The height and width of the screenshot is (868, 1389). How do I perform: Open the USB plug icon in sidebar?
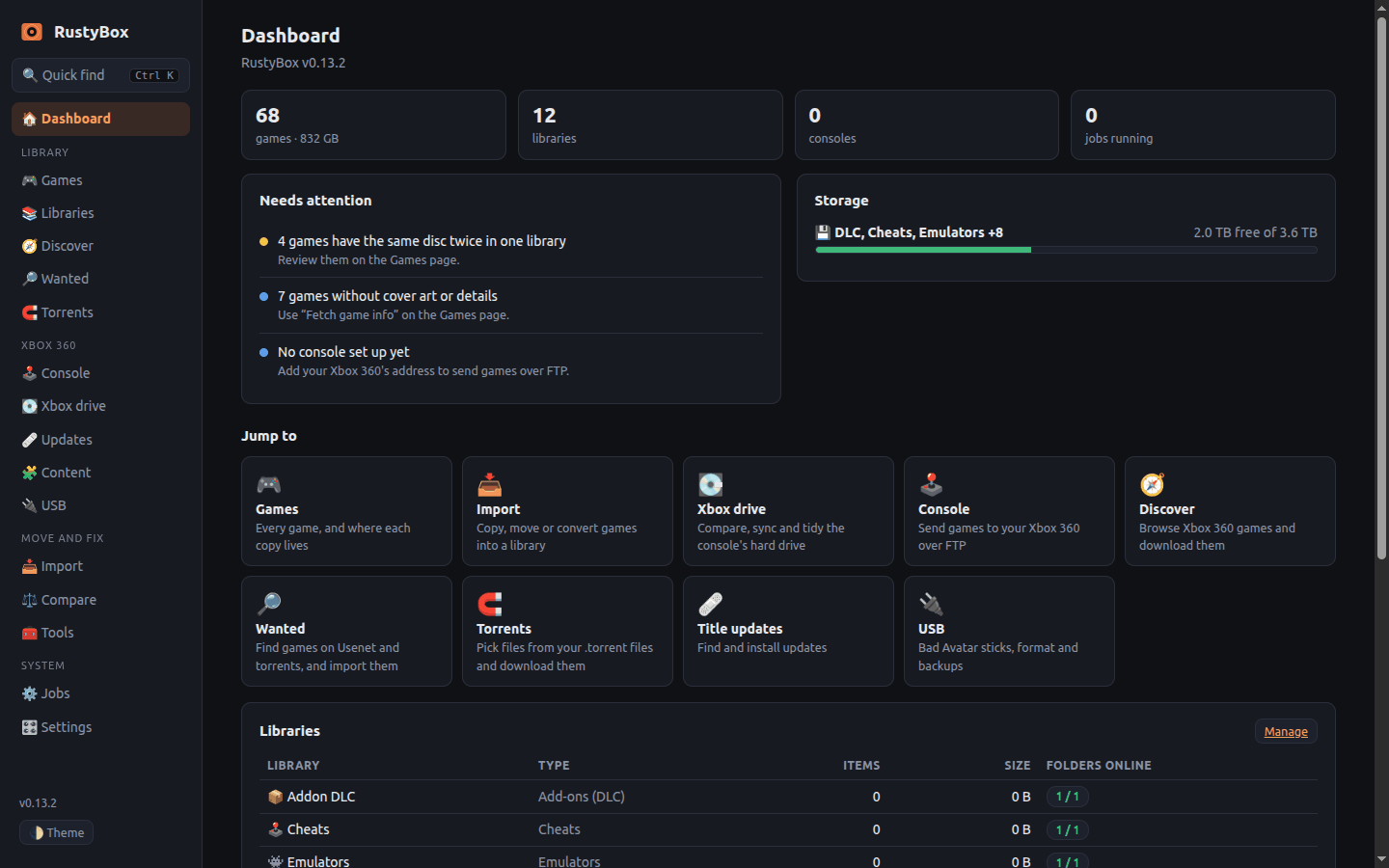(30, 505)
